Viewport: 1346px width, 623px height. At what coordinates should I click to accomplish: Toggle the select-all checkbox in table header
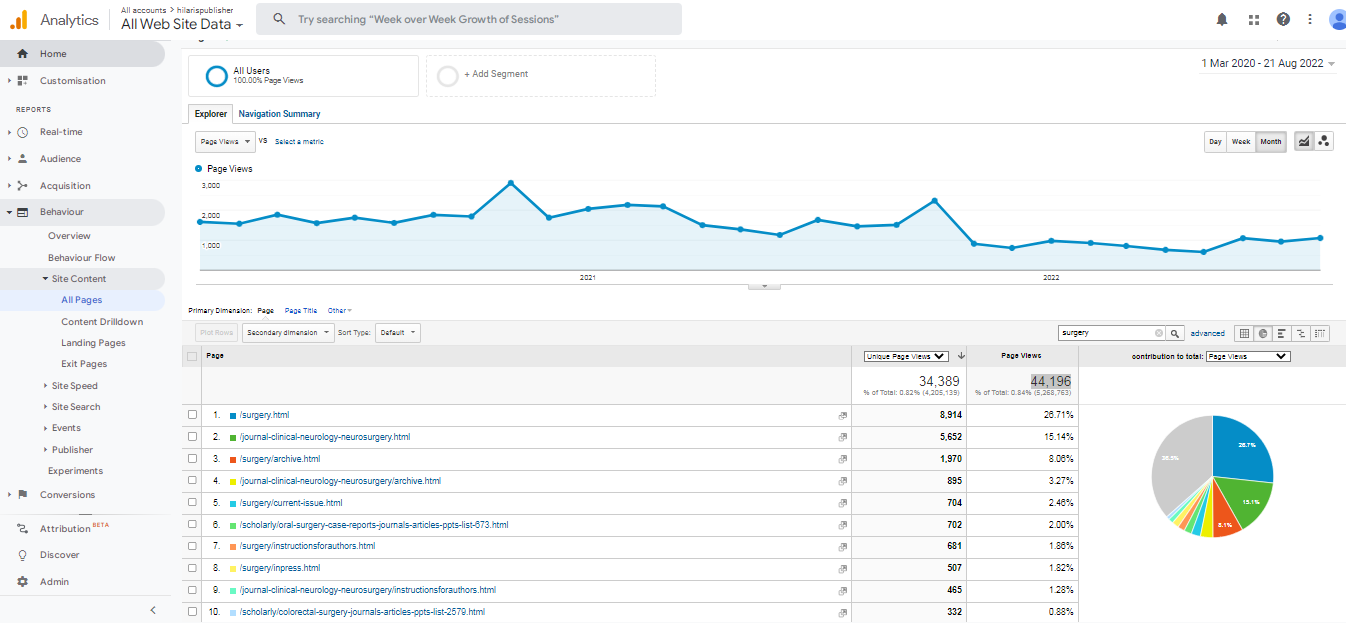pos(193,356)
